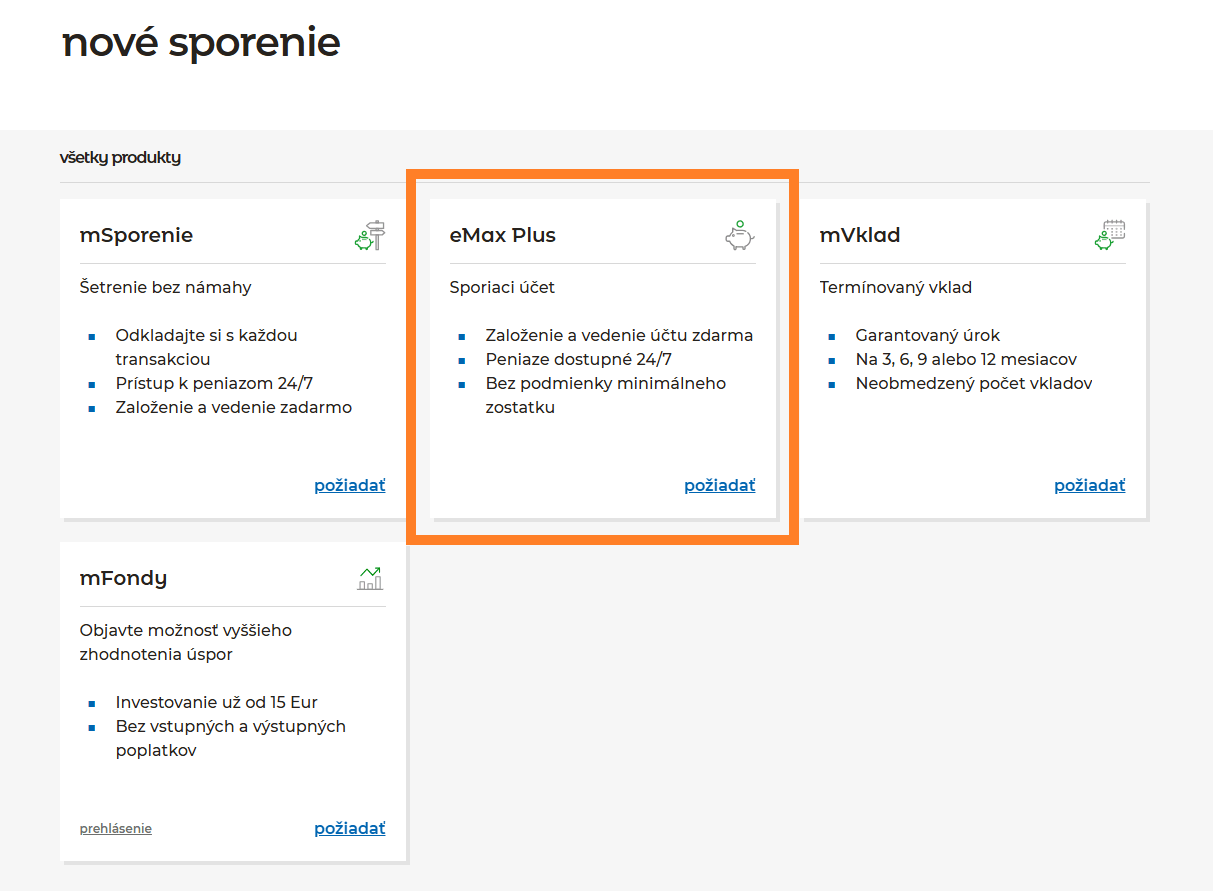The width and height of the screenshot is (1213, 891).
Task: Click the eMax Plus piggy bank icon
Action: point(739,236)
